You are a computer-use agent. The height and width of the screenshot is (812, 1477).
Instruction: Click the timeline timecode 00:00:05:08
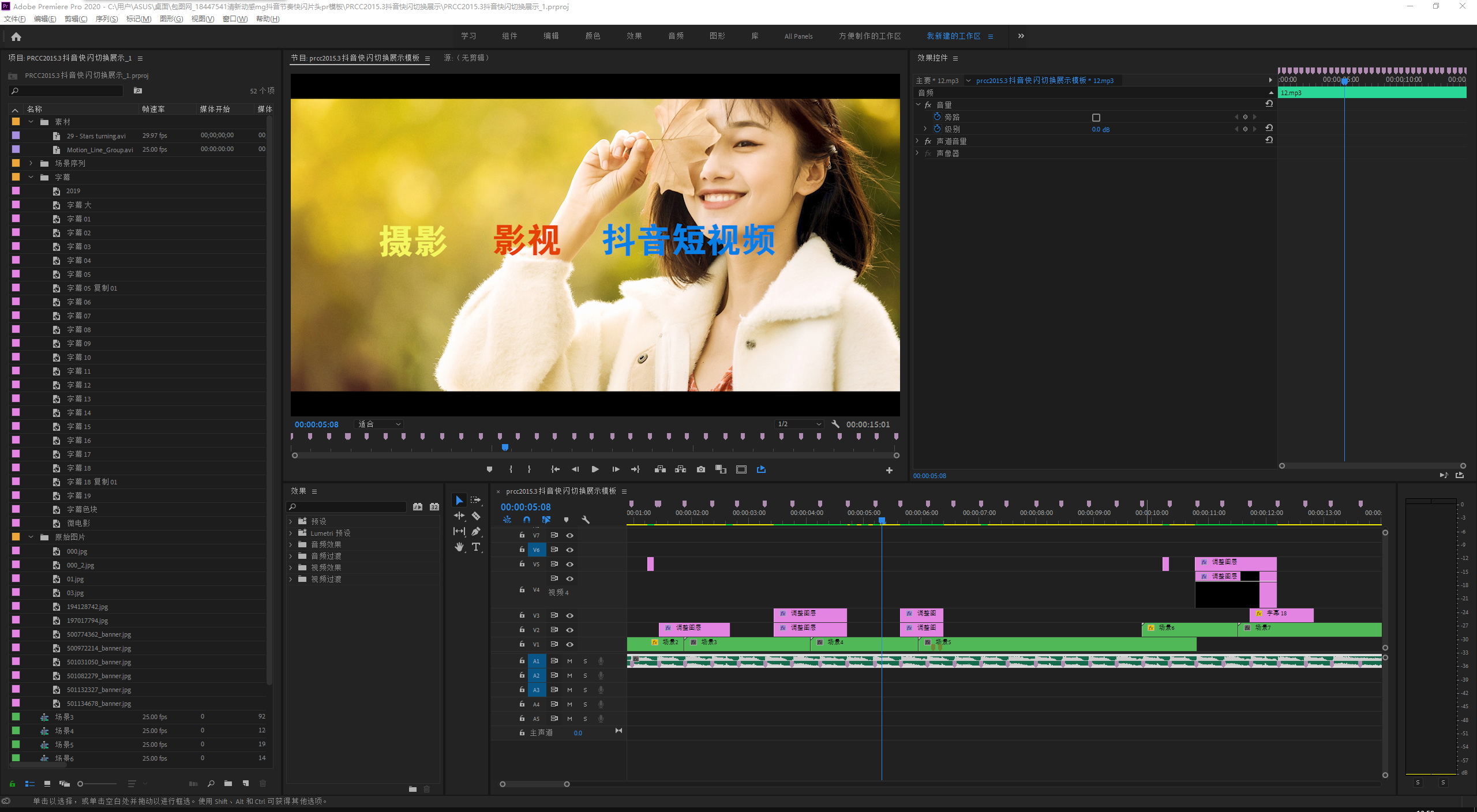click(526, 507)
